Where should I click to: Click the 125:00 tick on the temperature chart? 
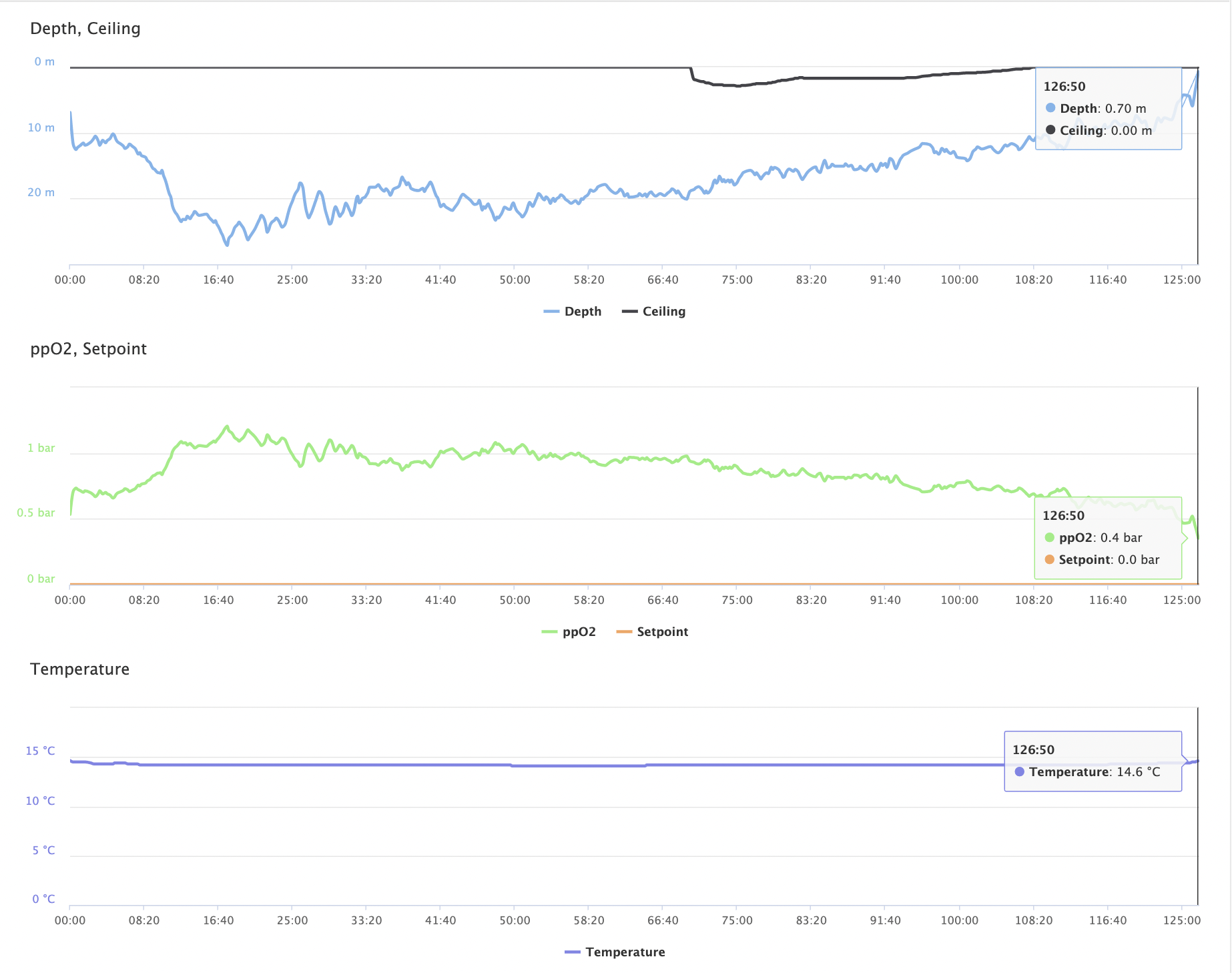coord(1182,920)
